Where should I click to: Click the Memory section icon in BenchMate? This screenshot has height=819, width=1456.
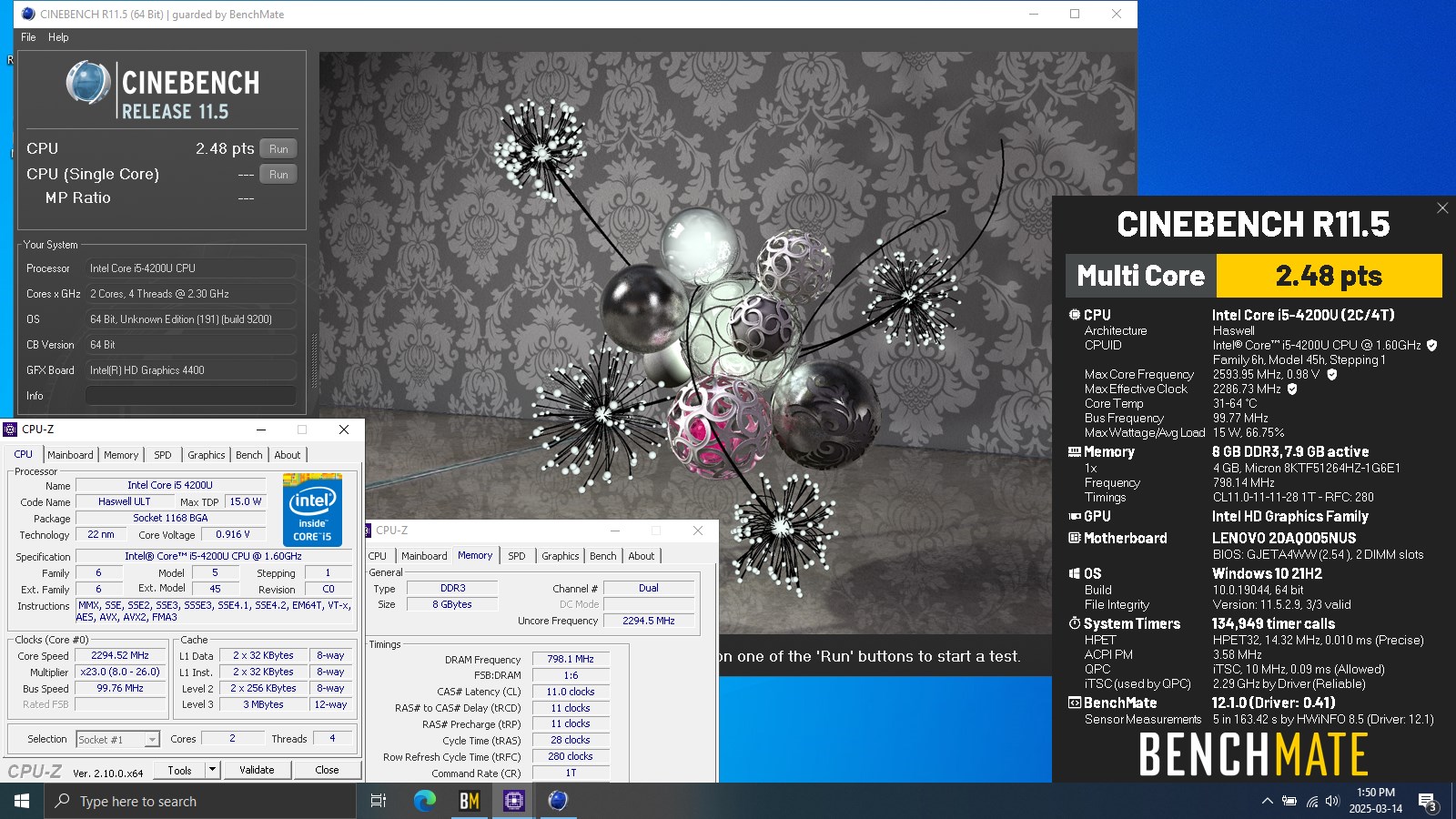coord(1074,451)
